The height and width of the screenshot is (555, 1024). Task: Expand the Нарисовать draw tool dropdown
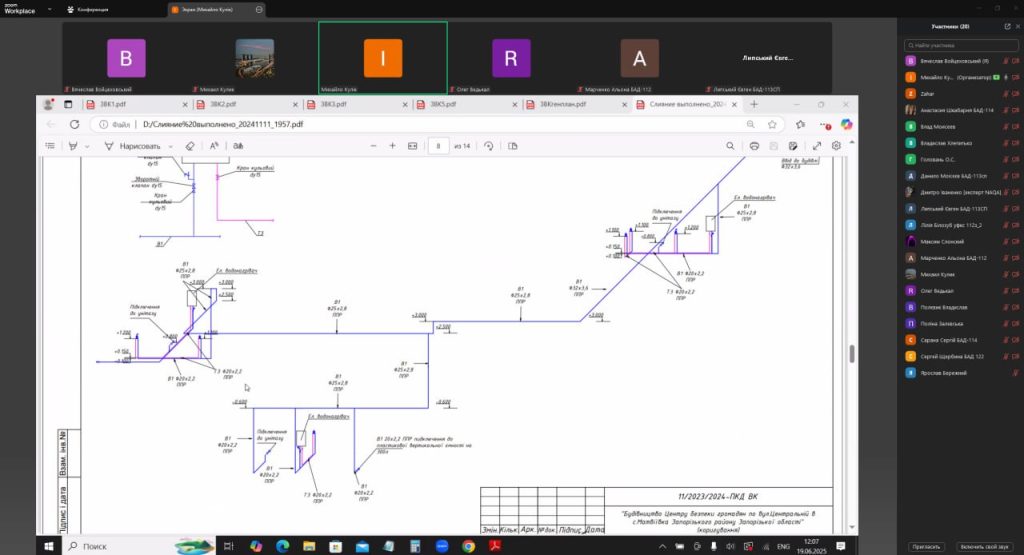pyautogui.click(x=171, y=146)
